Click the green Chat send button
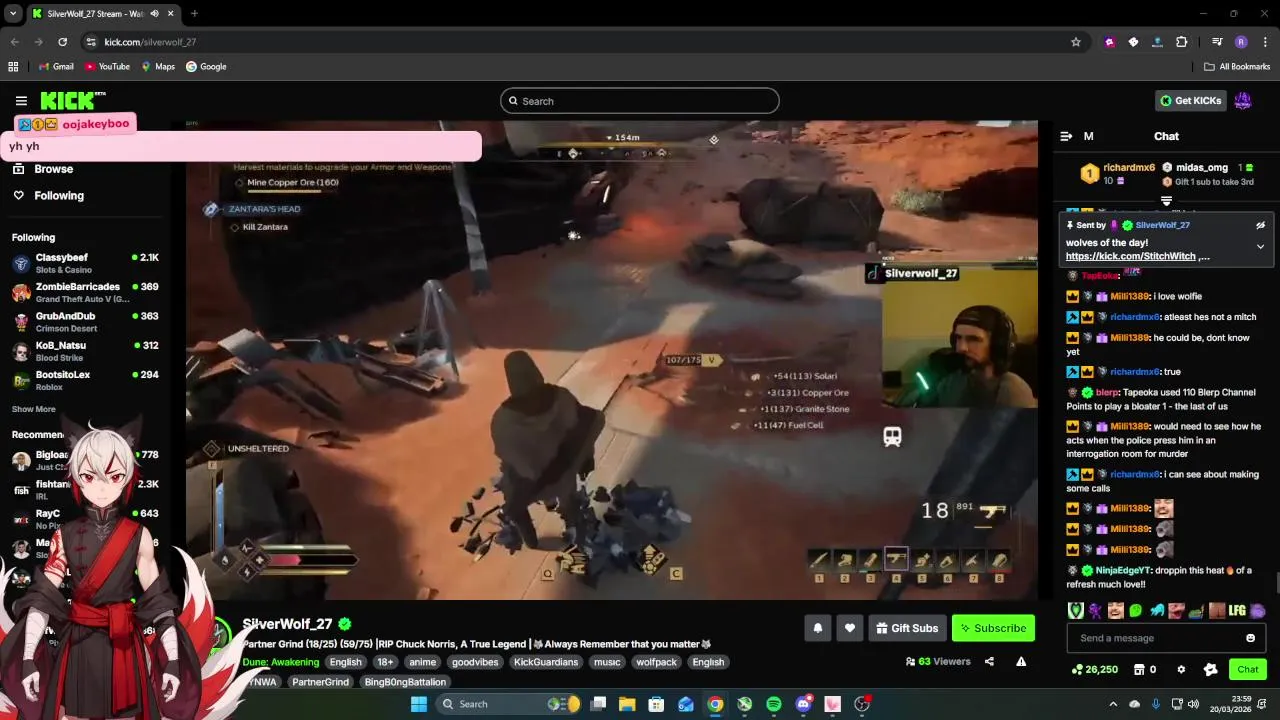The width and height of the screenshot is (1280, 720). (1248, 670)
